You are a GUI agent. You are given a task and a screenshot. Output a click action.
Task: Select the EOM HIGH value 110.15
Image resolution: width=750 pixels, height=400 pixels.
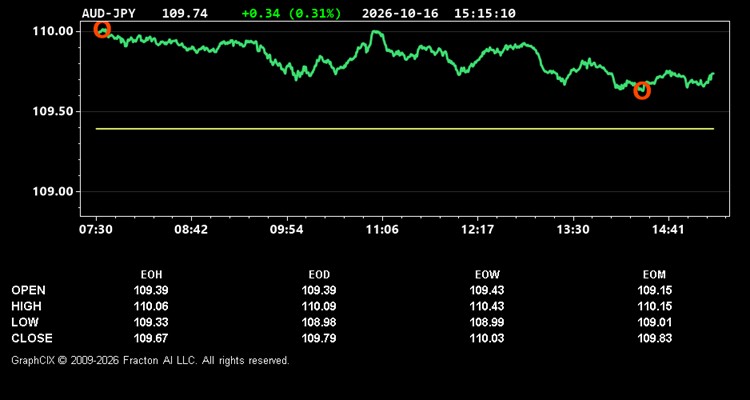(x=654, y=306)
